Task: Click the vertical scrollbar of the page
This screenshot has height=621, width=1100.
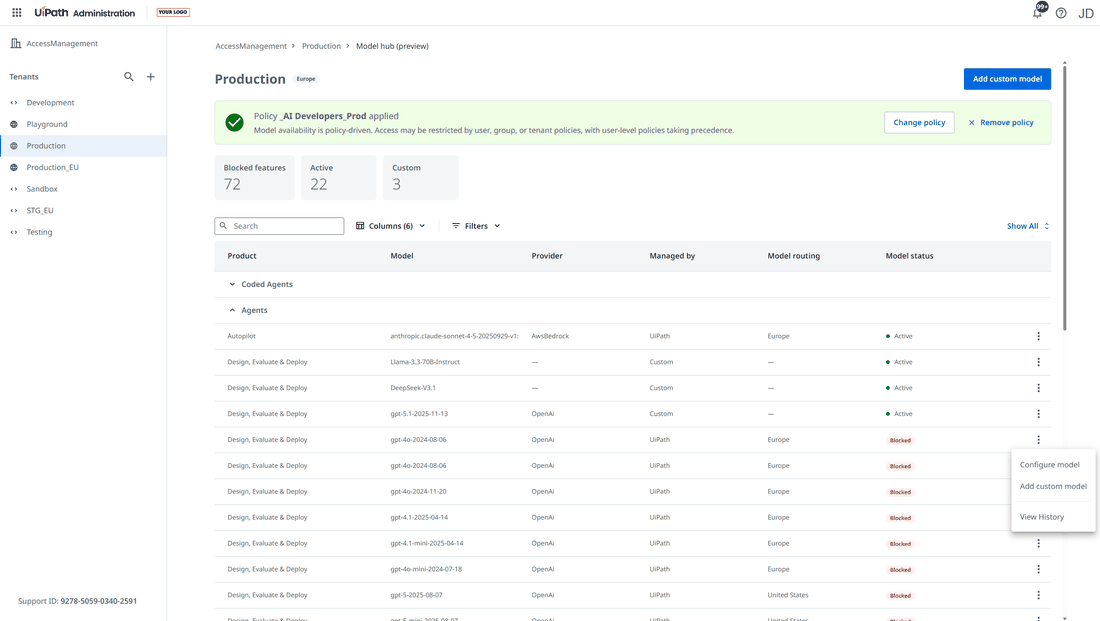Action: tap(1064, 196)
